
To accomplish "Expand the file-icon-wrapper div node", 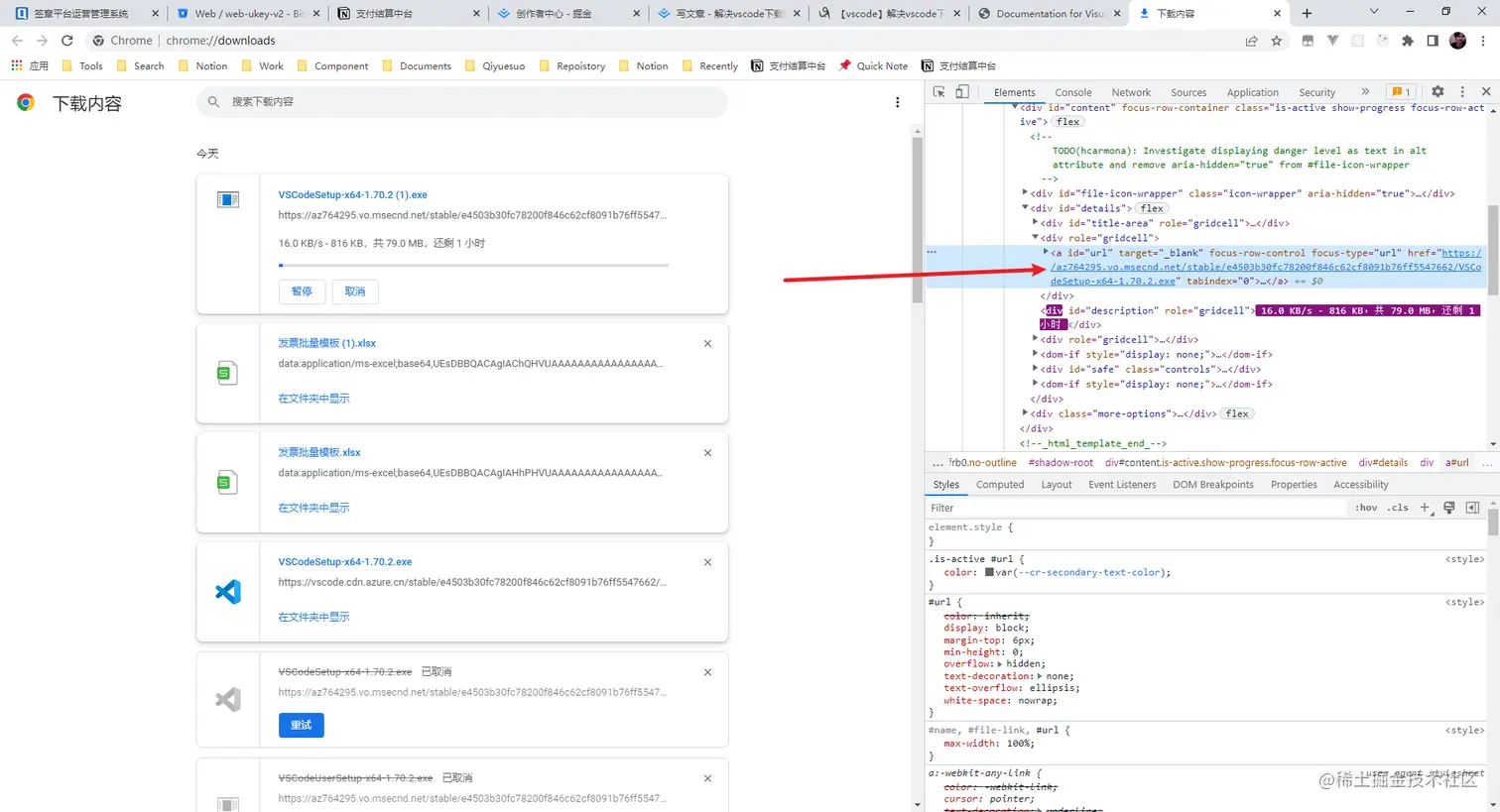I will (1025, 193).
